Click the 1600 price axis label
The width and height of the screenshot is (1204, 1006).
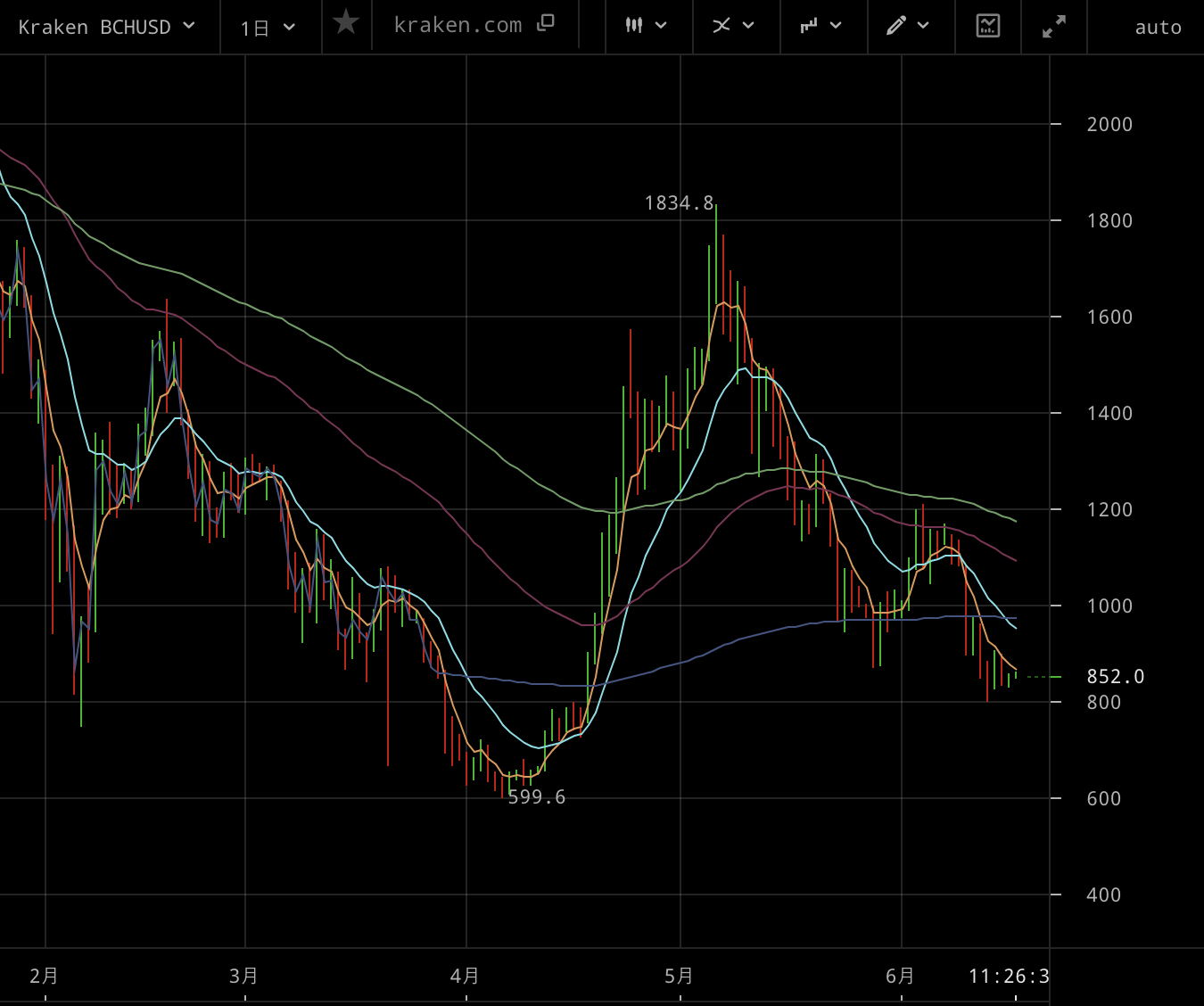click(x=1109, y=317)
